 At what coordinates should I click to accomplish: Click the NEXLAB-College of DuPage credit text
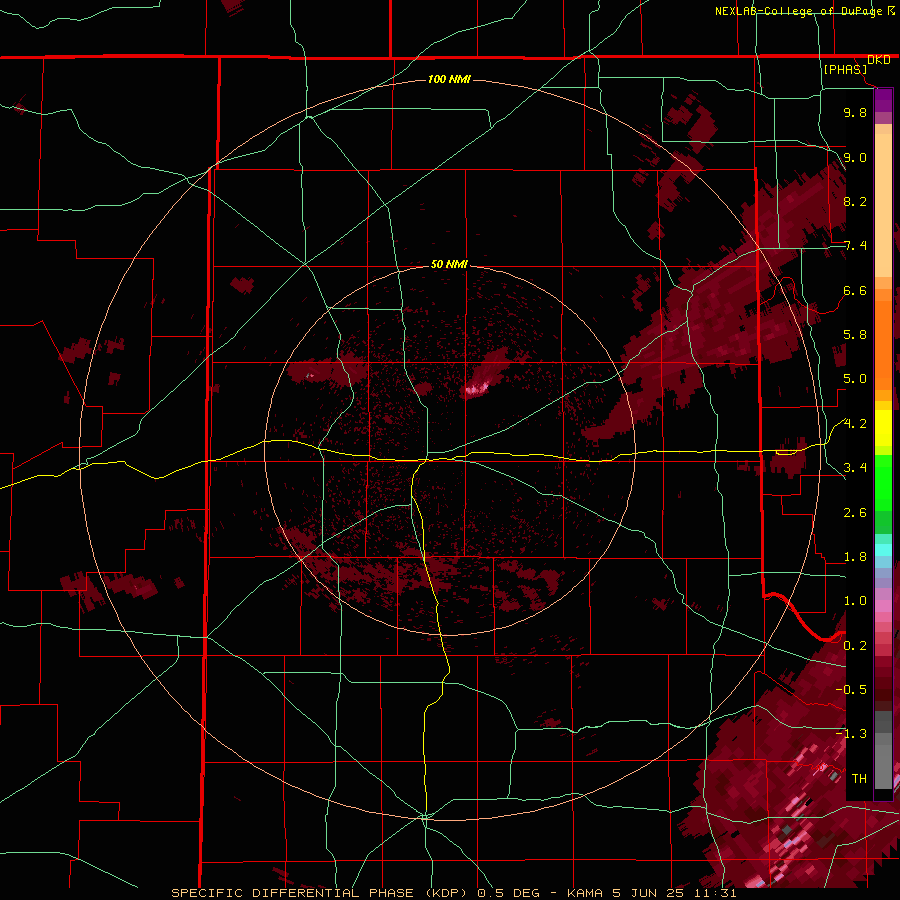point(798,11)
